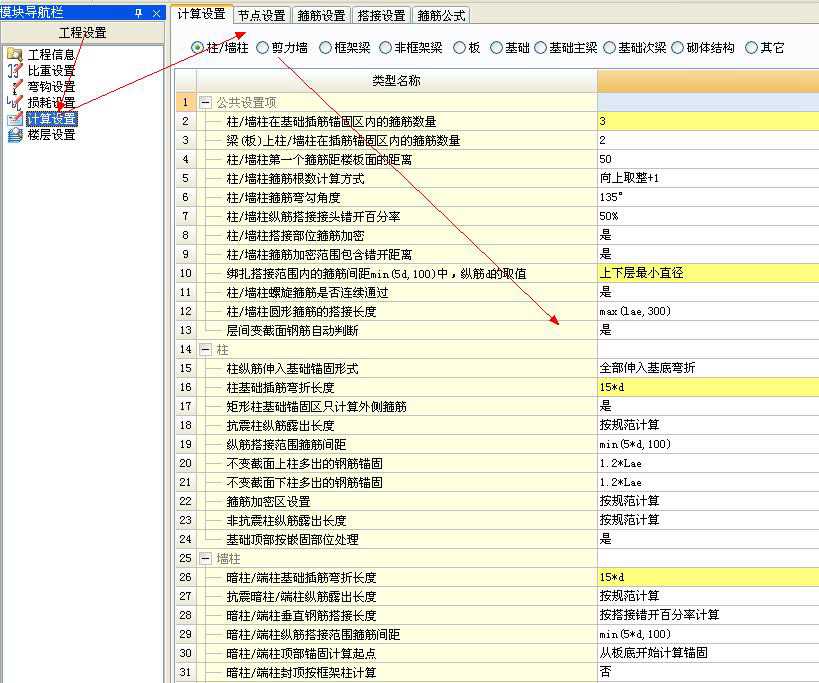This screenshot has width=819, height=683.
Task: Click the 从板底开始计算锚固 value cell
Action: (708, 653)
